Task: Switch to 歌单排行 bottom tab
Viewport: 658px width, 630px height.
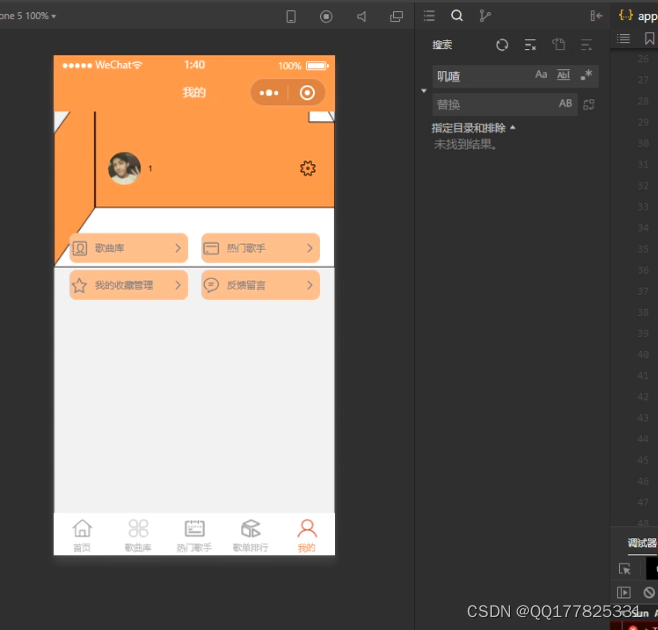Action: tap(251, 536)
